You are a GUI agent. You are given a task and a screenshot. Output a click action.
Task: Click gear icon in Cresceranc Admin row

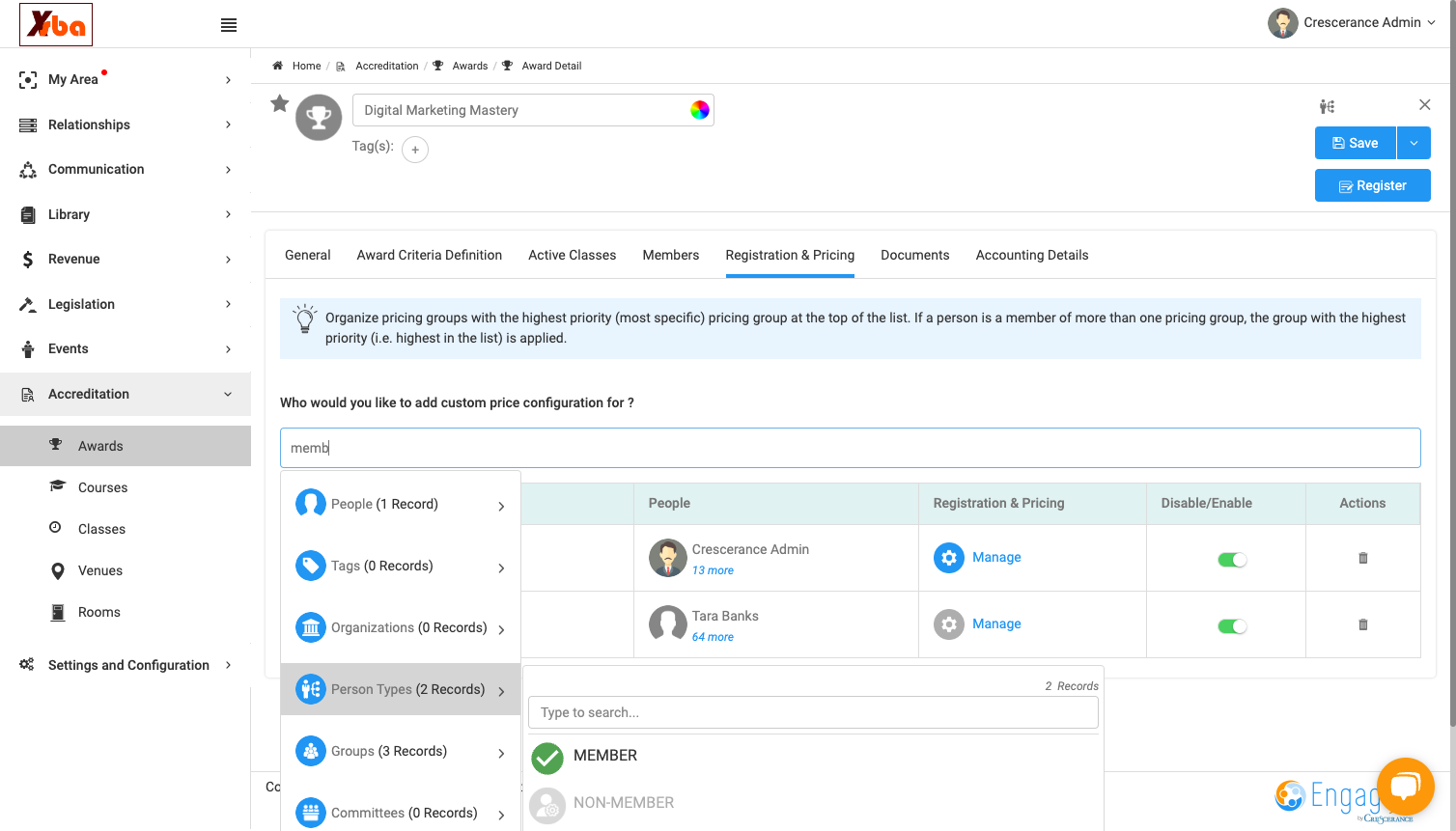click(x=949, y=558)
